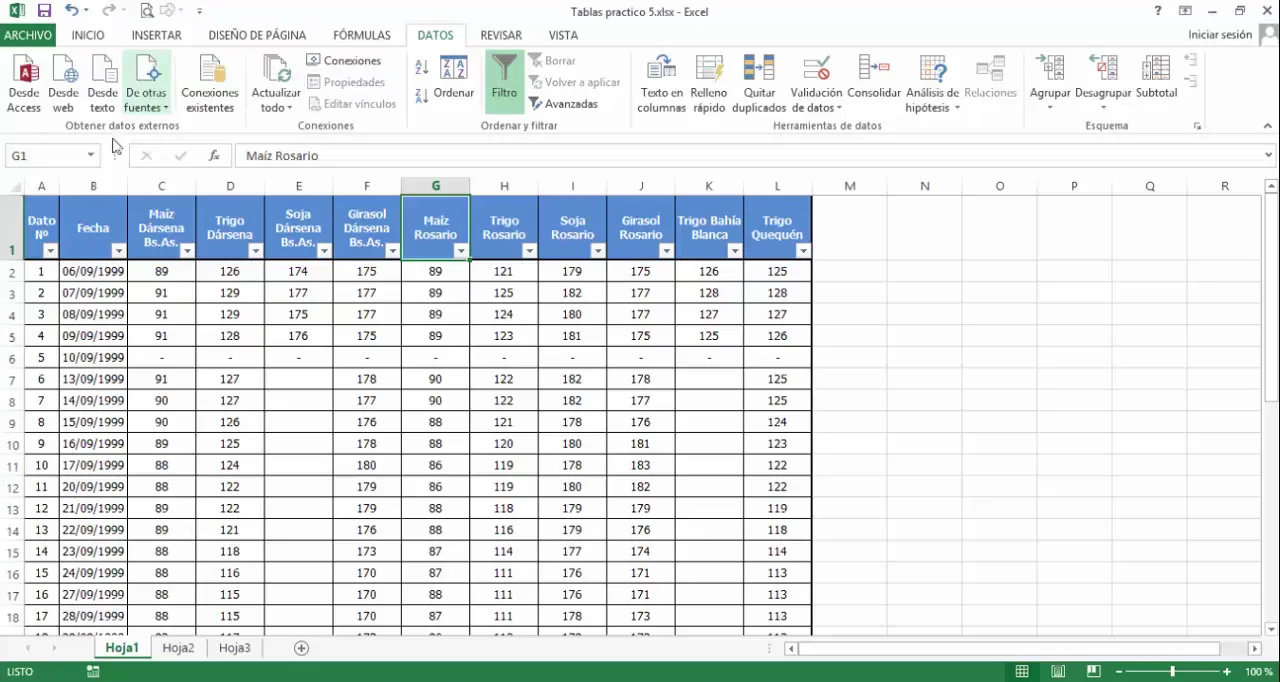Click the insert function fx icon
Image resolution: width=1280 pixels, height=682 pixels.
pos(214,155)
